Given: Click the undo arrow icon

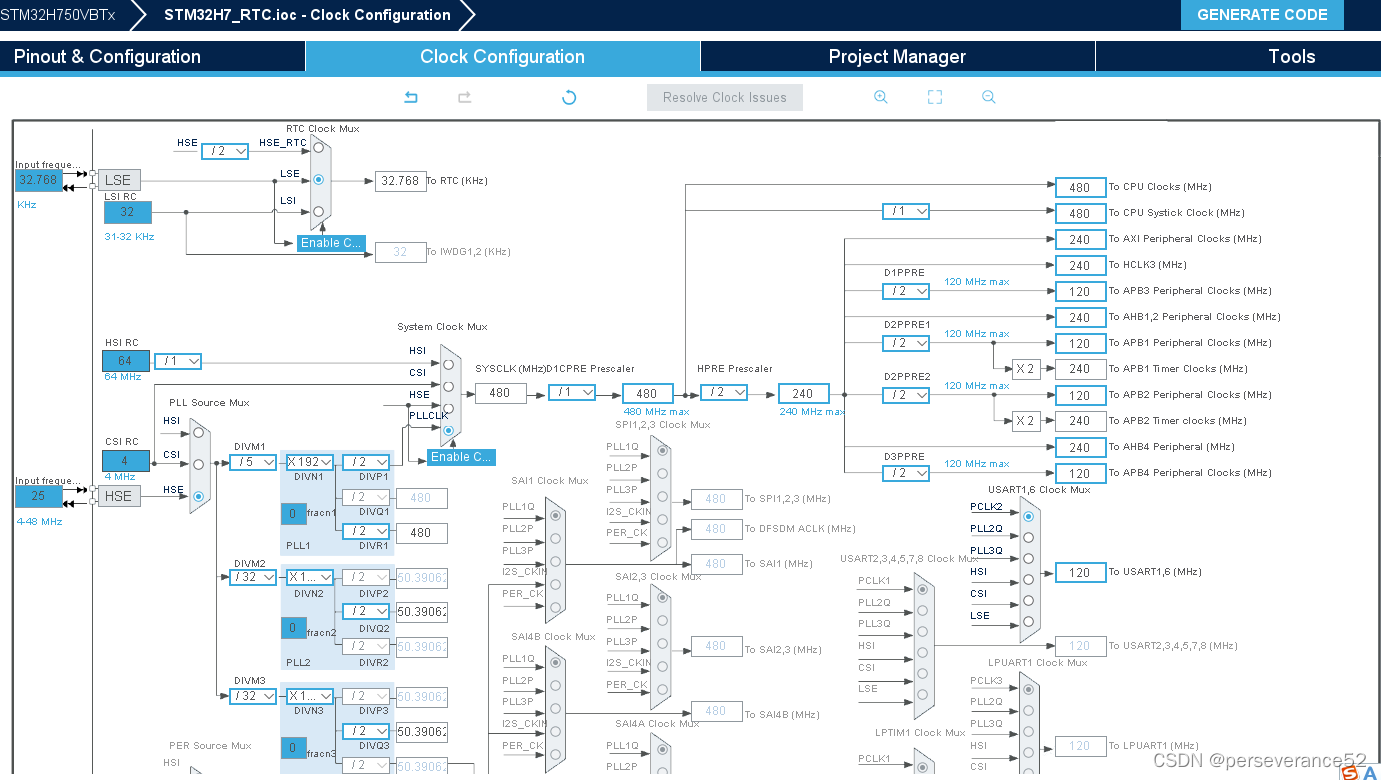Looking at the screenshot, I should [411, 97].
